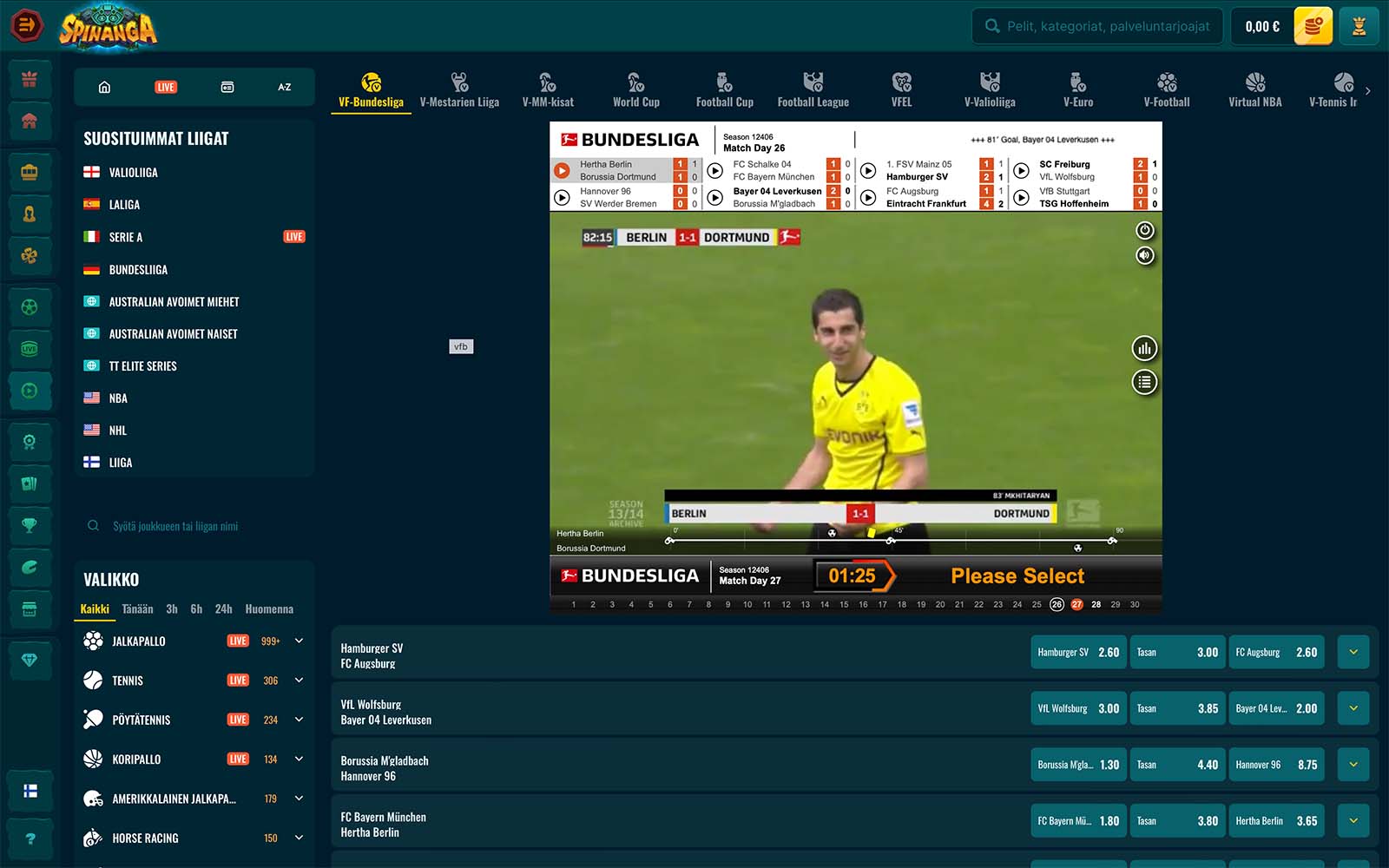Expand more markets for Hamburger SV match
This screenshot has height=868, width=1389.
pyautogui.click(x=1353, y=653)
